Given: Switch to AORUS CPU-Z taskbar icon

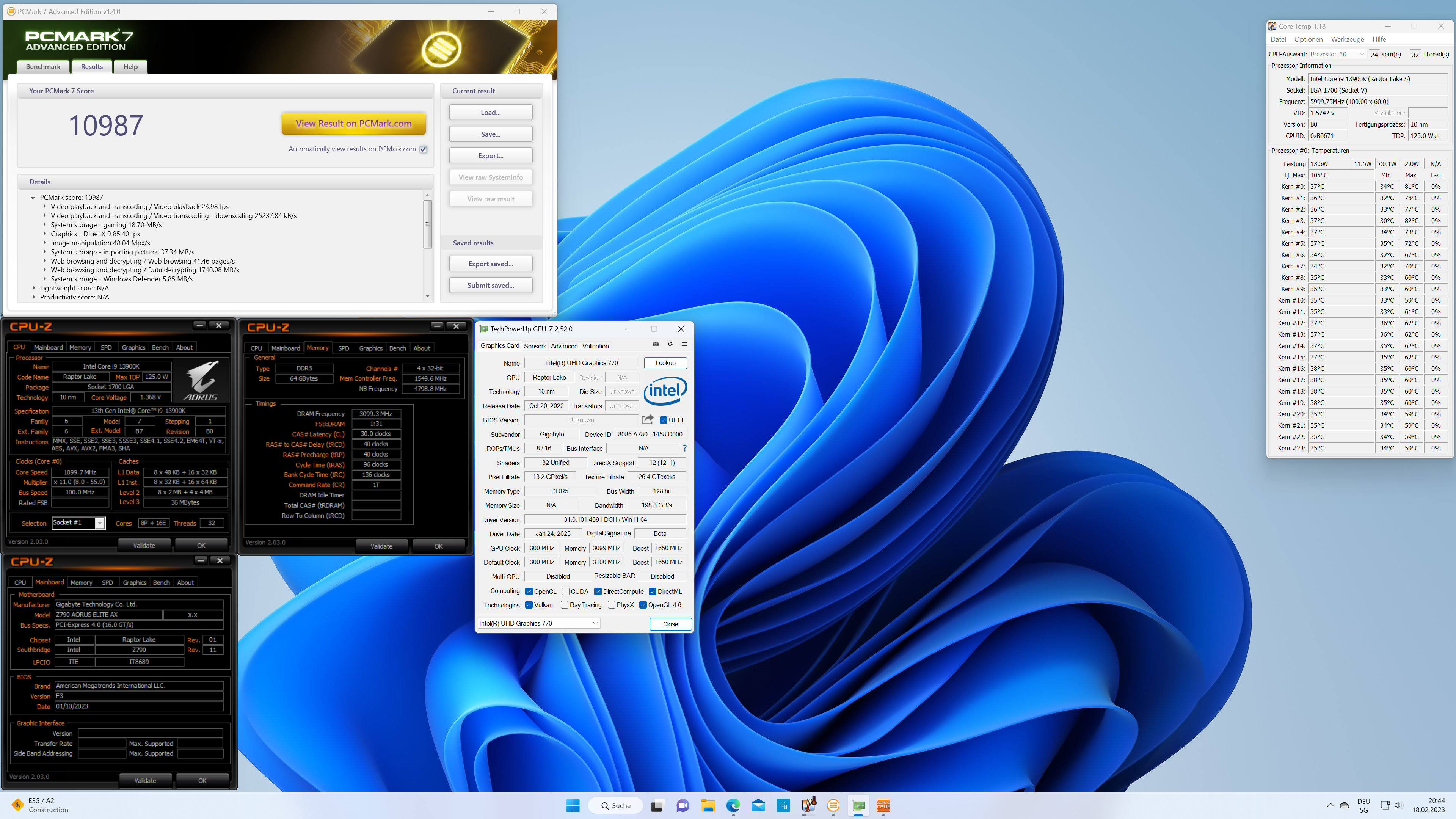Looking at the screenshot, I should coord(883,805).
